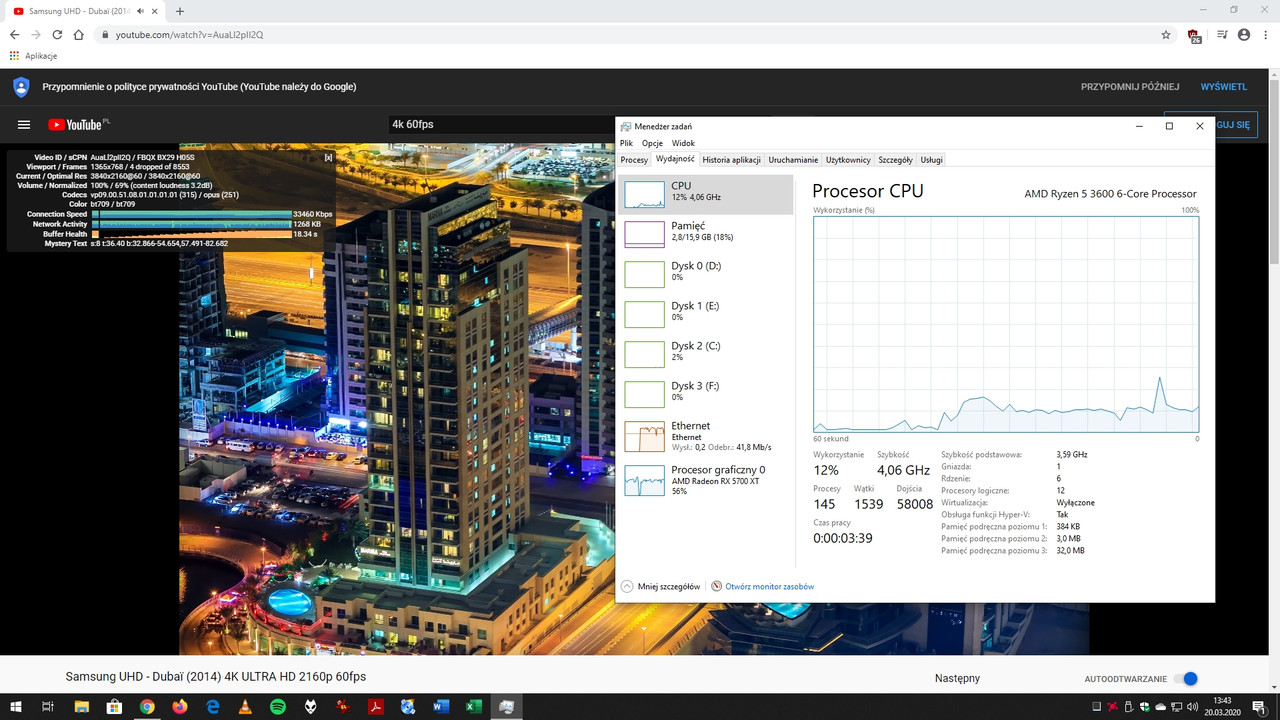Image resolution: width=1280 pixels, height=720 pixels.
Task: Open Microsoft Store from the taskbar
Action: click(x=114, y=707)
